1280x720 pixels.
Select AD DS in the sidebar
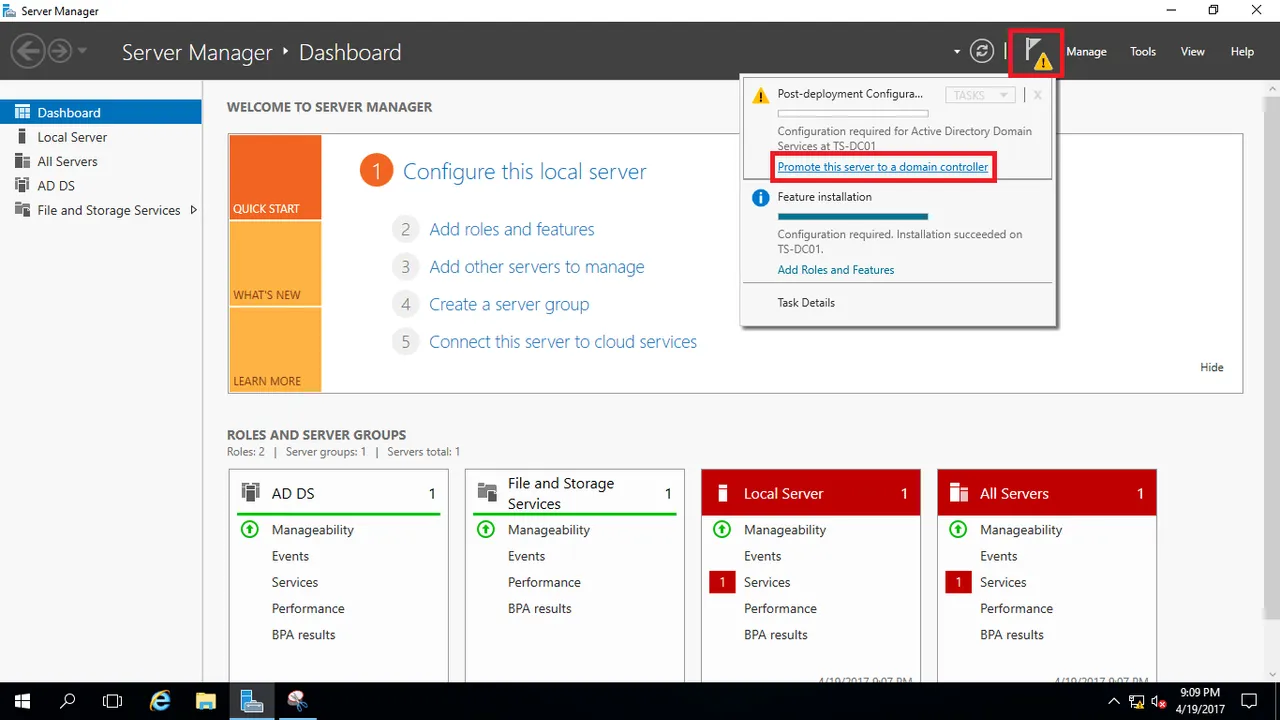click(x=100, y=185)
